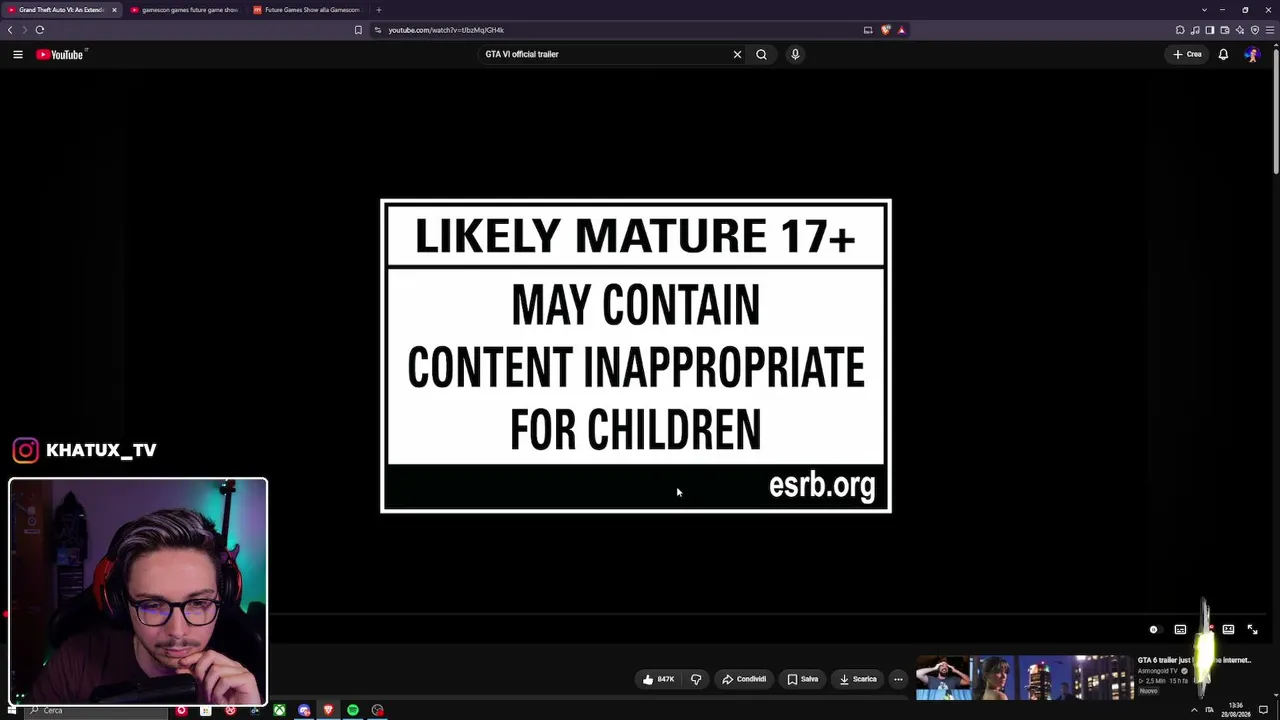Go to the YouTube home logo
The image size is (1280, 720).
coord(62,54)
